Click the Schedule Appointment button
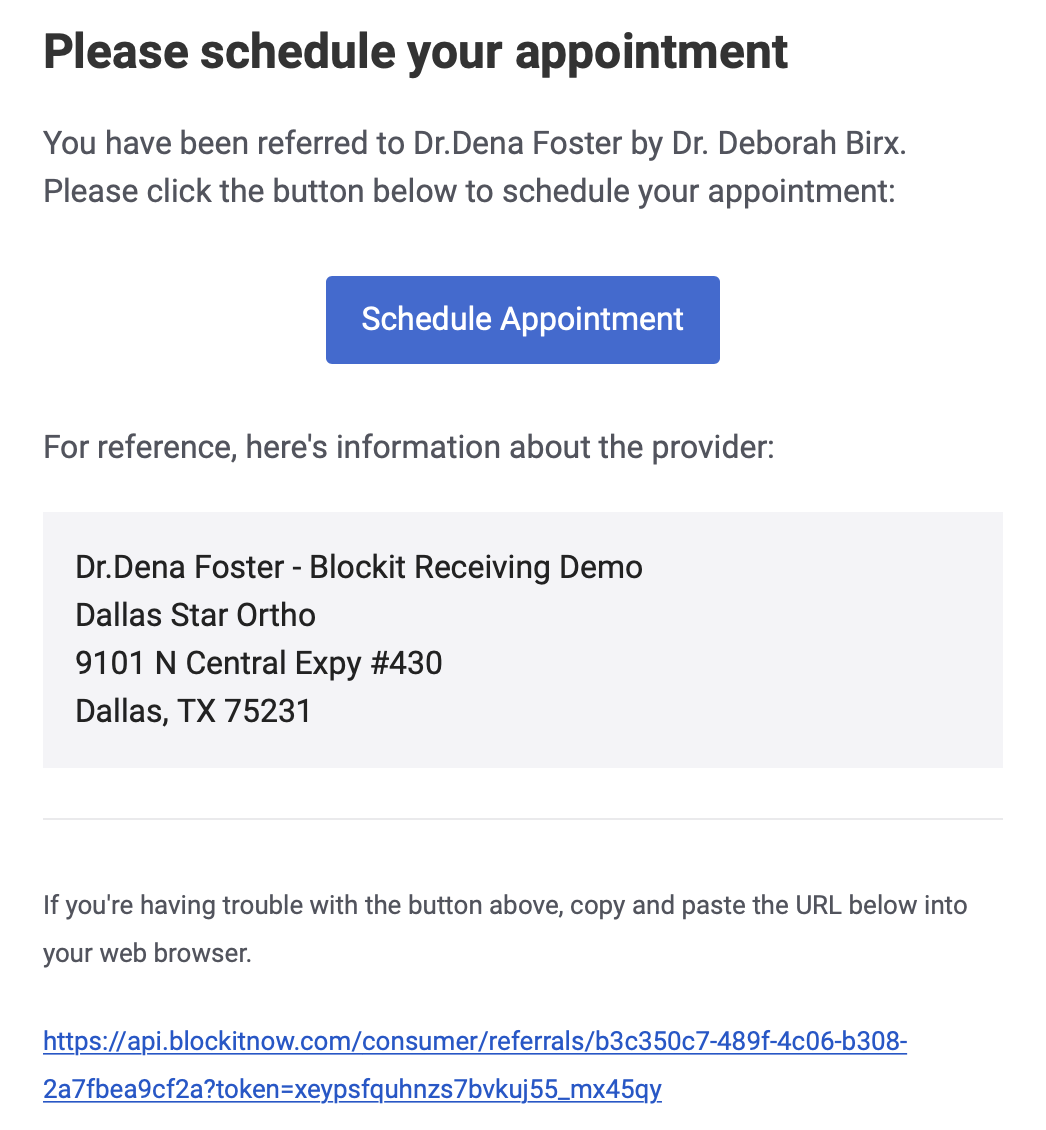 click(x=522, y=319)
